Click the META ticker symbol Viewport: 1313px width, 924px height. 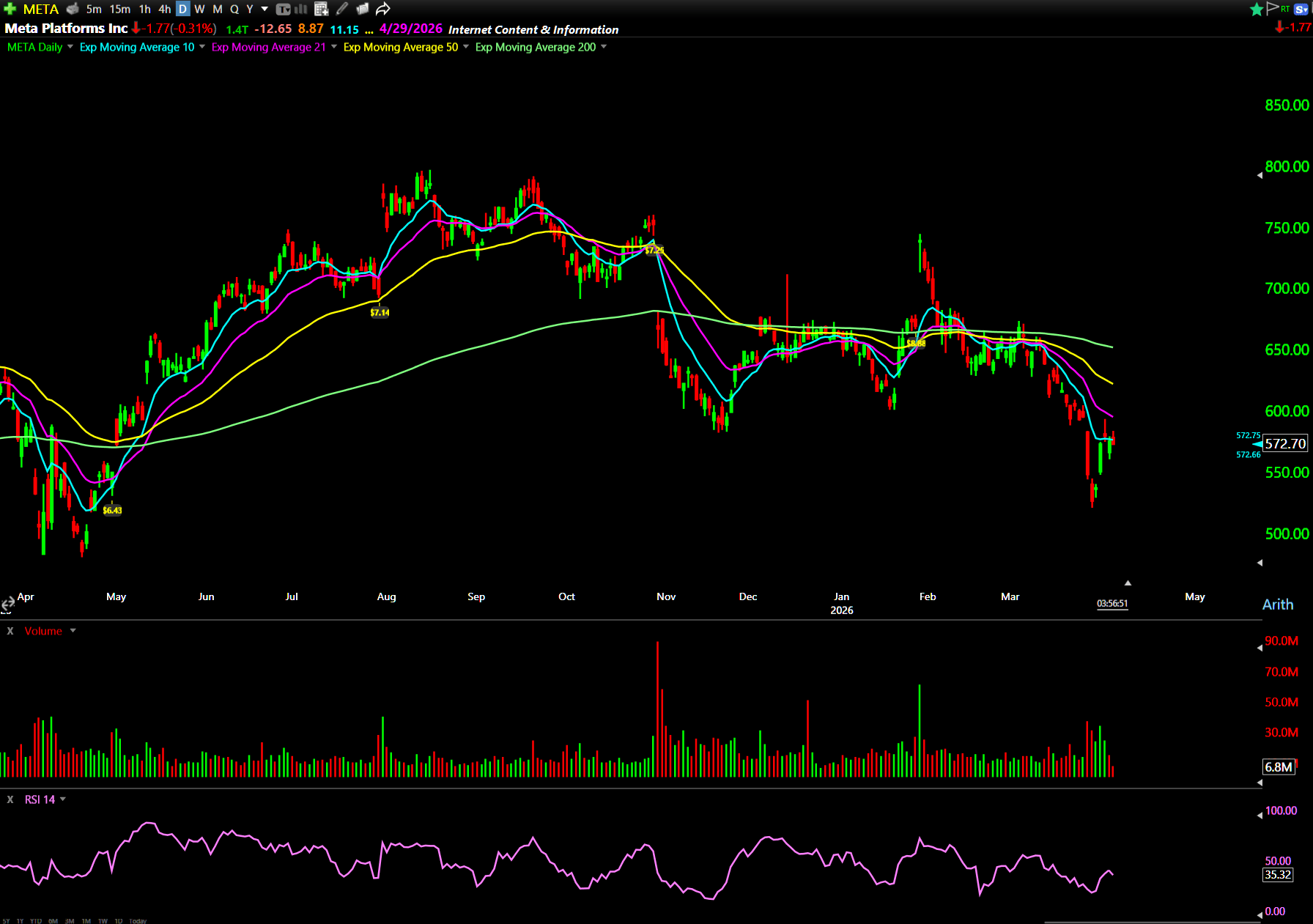tap(40, 9)
